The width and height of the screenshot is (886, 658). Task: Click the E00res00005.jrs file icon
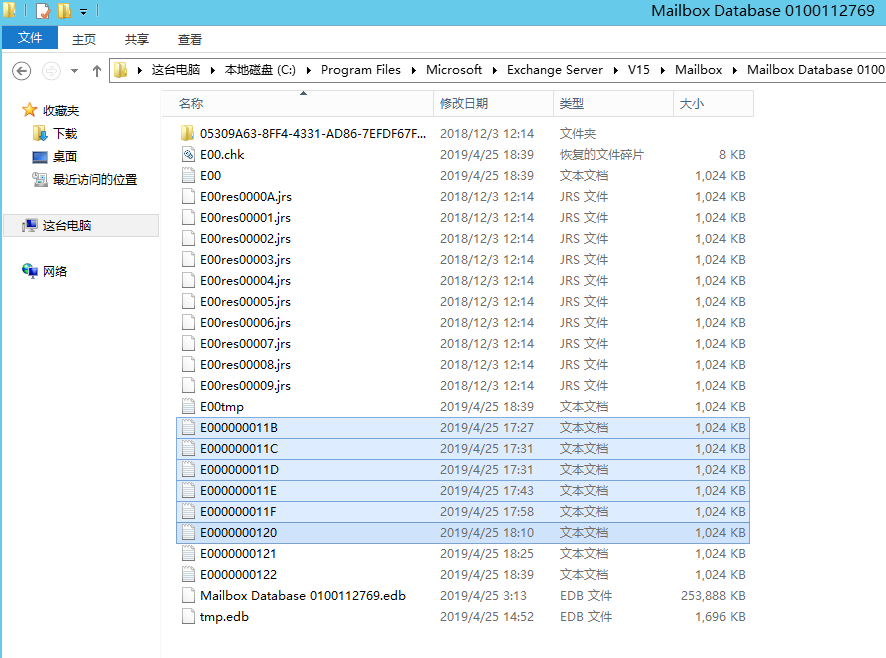tap(188, 301)
